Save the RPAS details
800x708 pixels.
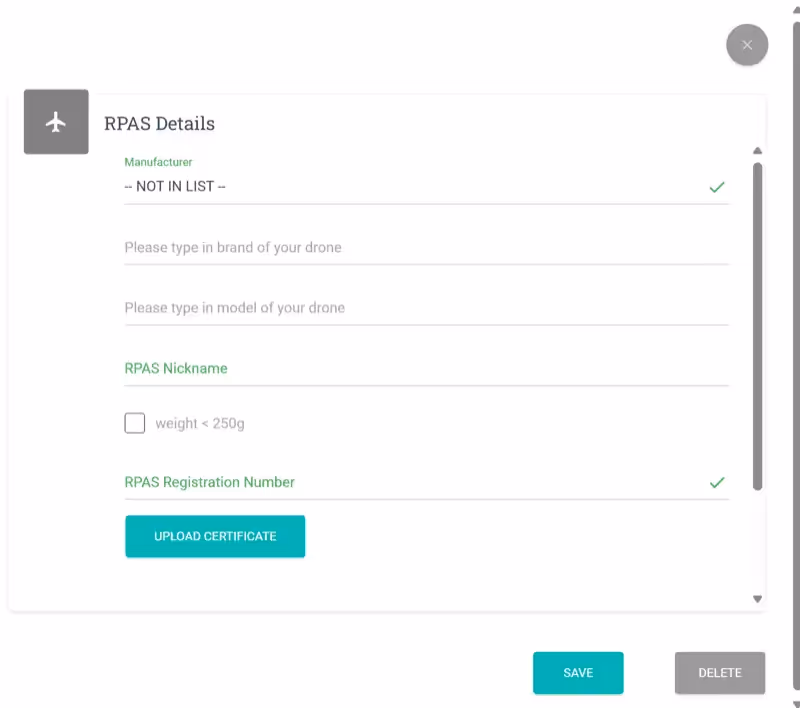point(578,673)
